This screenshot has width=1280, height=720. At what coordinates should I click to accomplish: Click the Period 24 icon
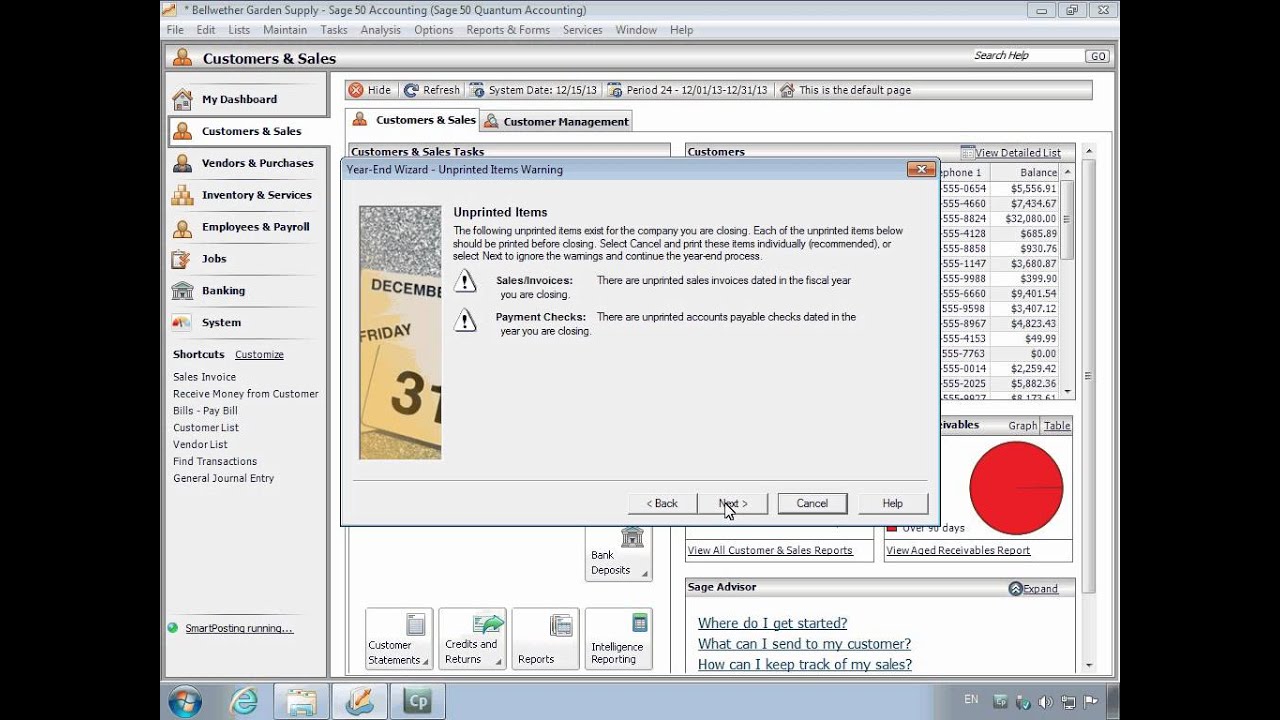(615, 90)
